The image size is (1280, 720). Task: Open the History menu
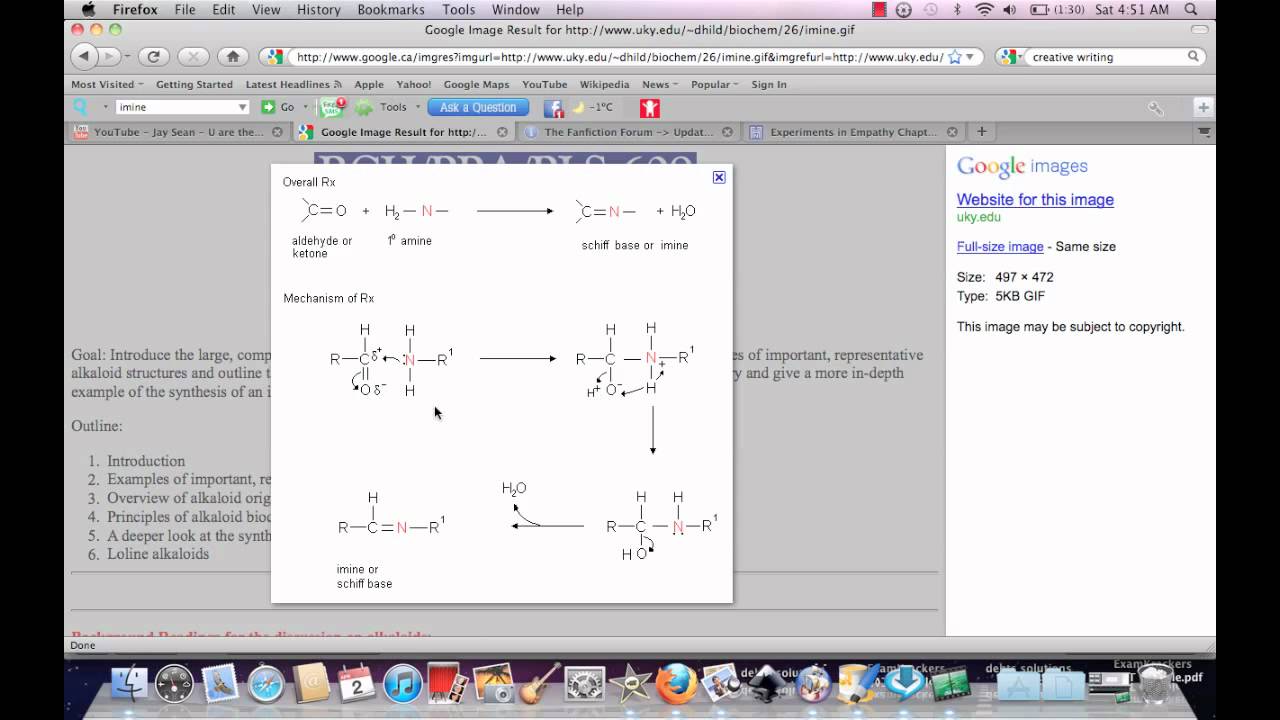pos(319,9)
